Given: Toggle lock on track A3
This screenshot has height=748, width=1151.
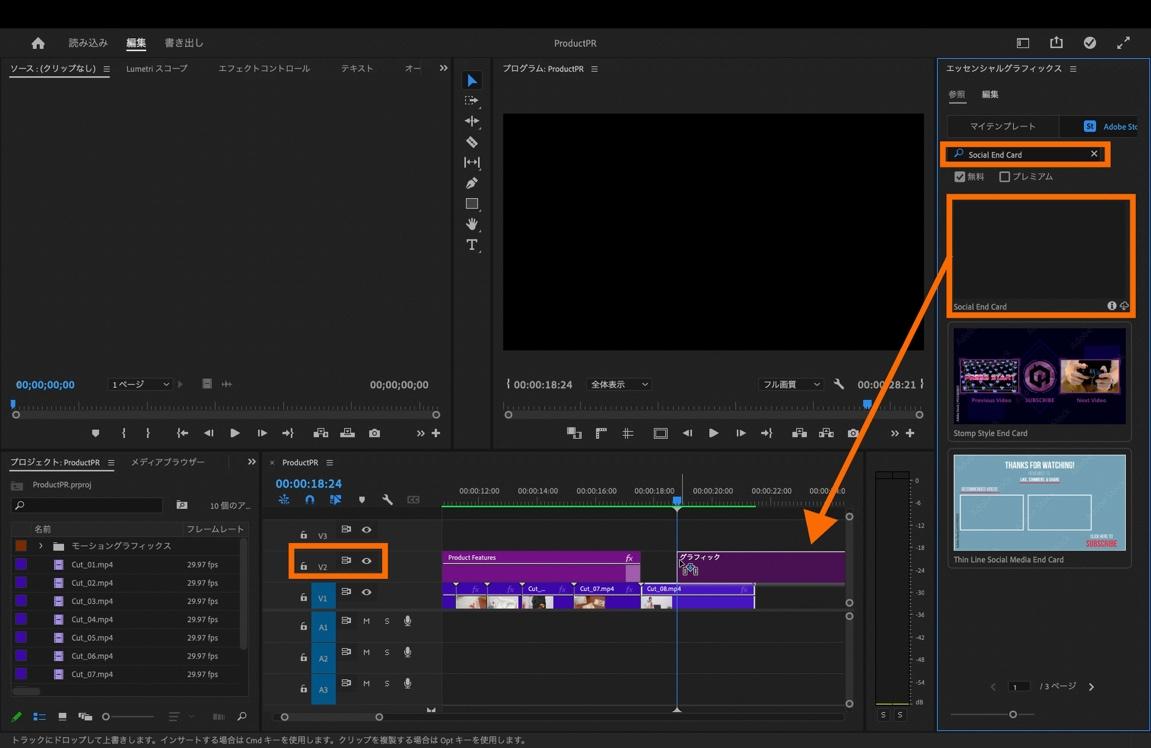Looking at the screenshot, I should (303, 689).
